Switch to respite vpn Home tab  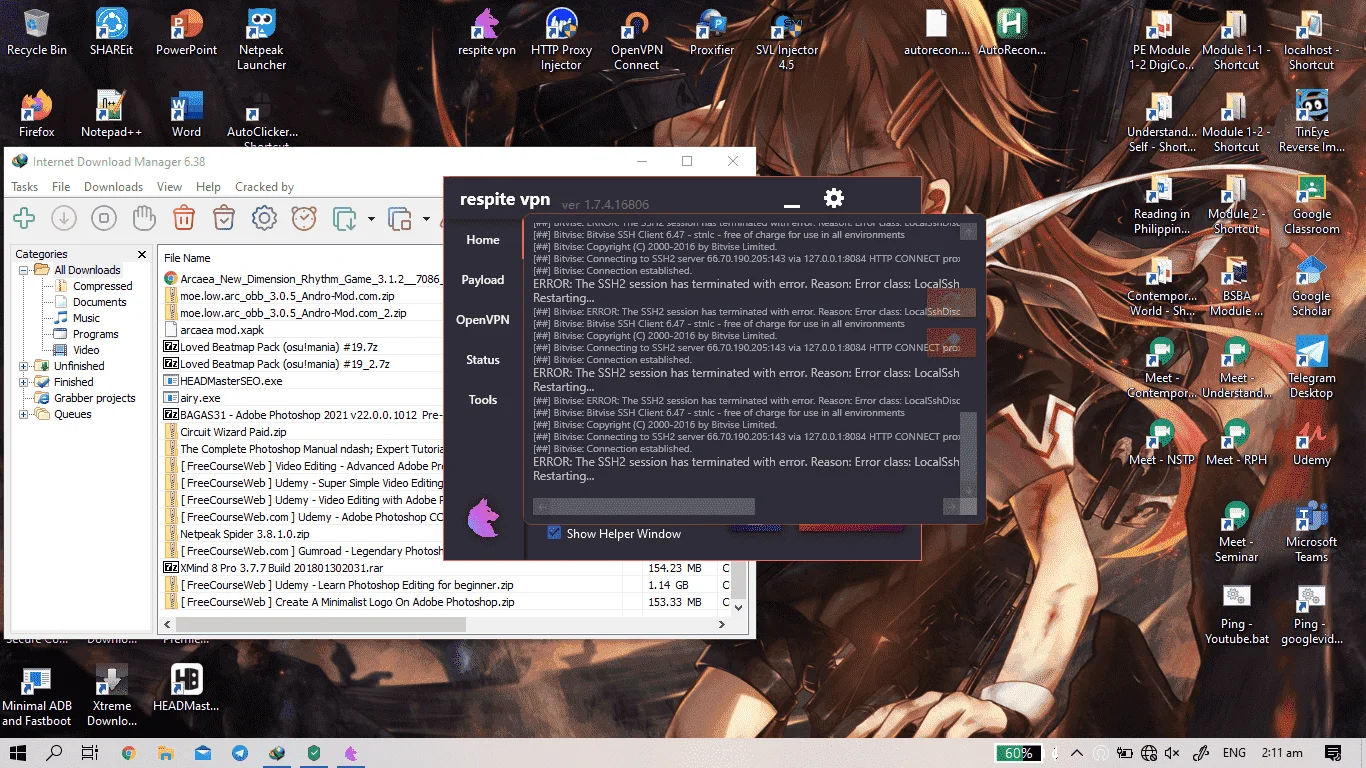(483, 240)
